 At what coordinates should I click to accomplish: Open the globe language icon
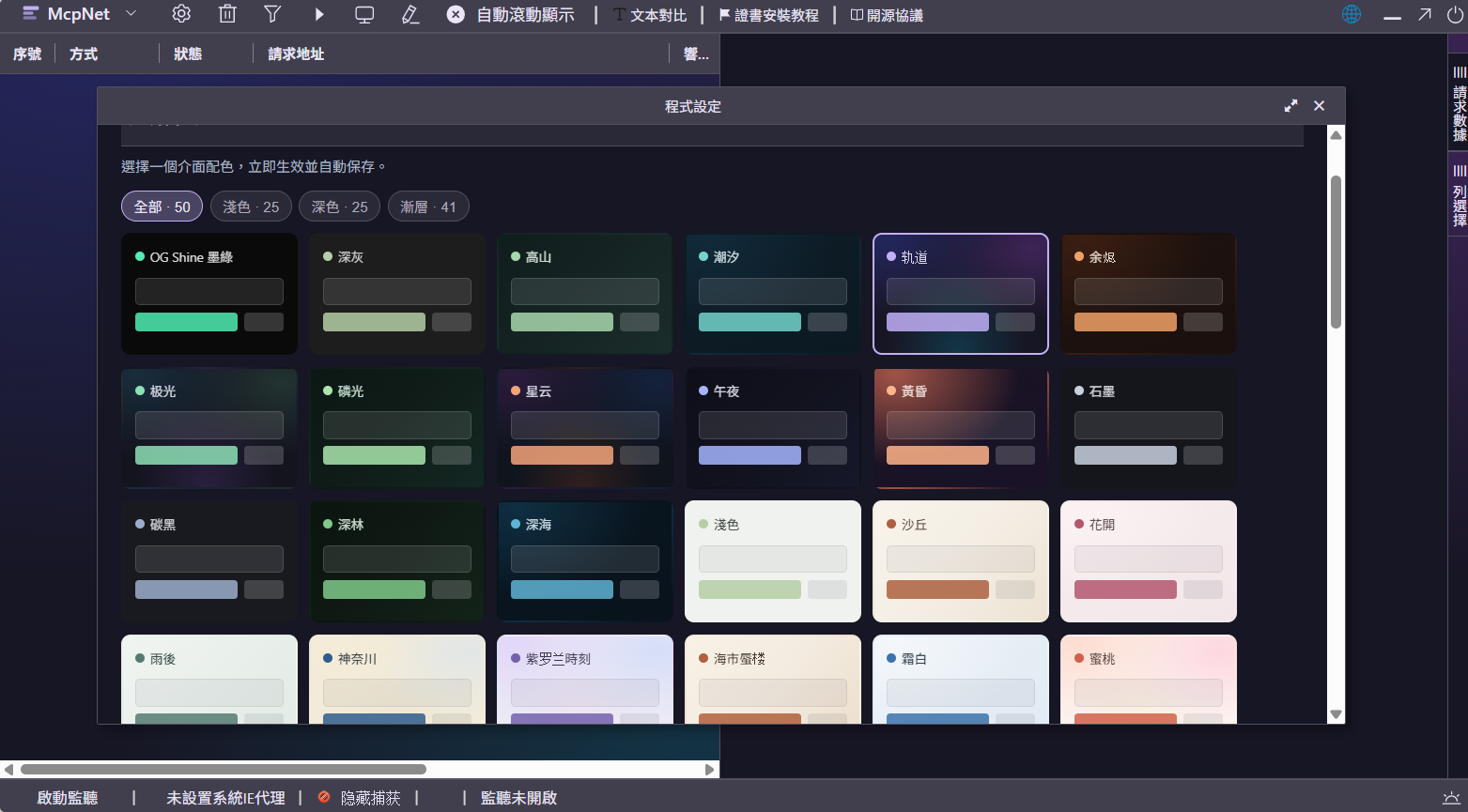pos(1352,14)
